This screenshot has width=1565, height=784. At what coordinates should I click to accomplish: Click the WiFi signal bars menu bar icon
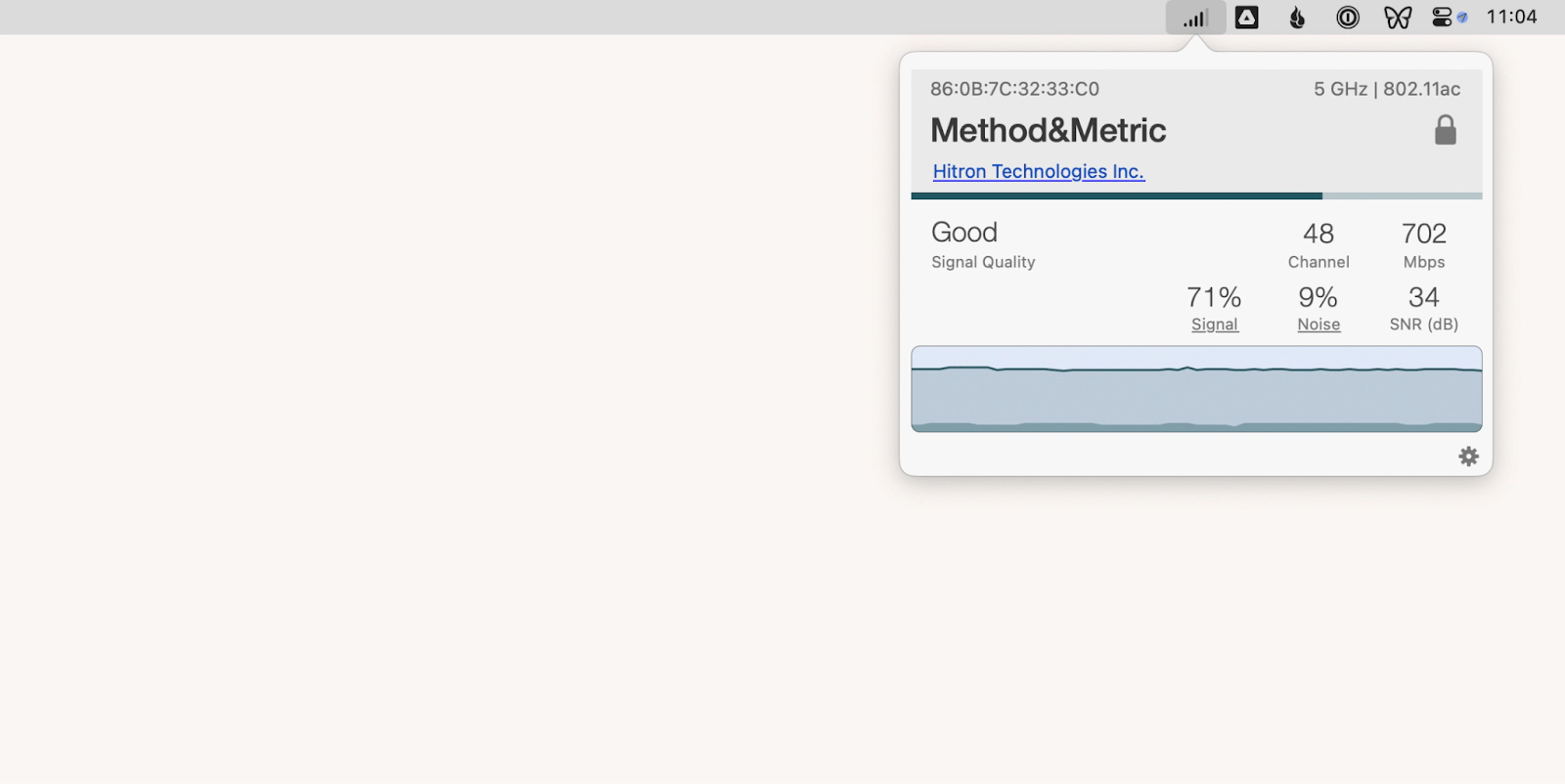tap(1195, 18)
